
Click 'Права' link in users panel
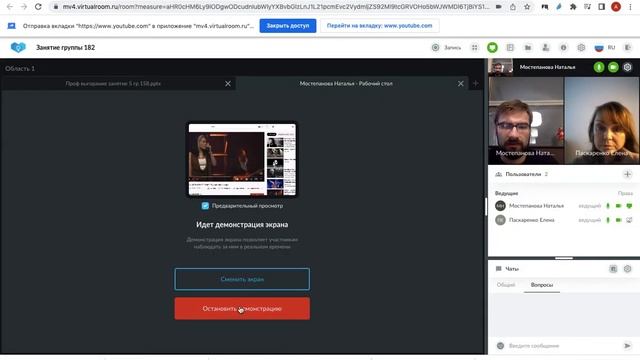click(625, 193)
